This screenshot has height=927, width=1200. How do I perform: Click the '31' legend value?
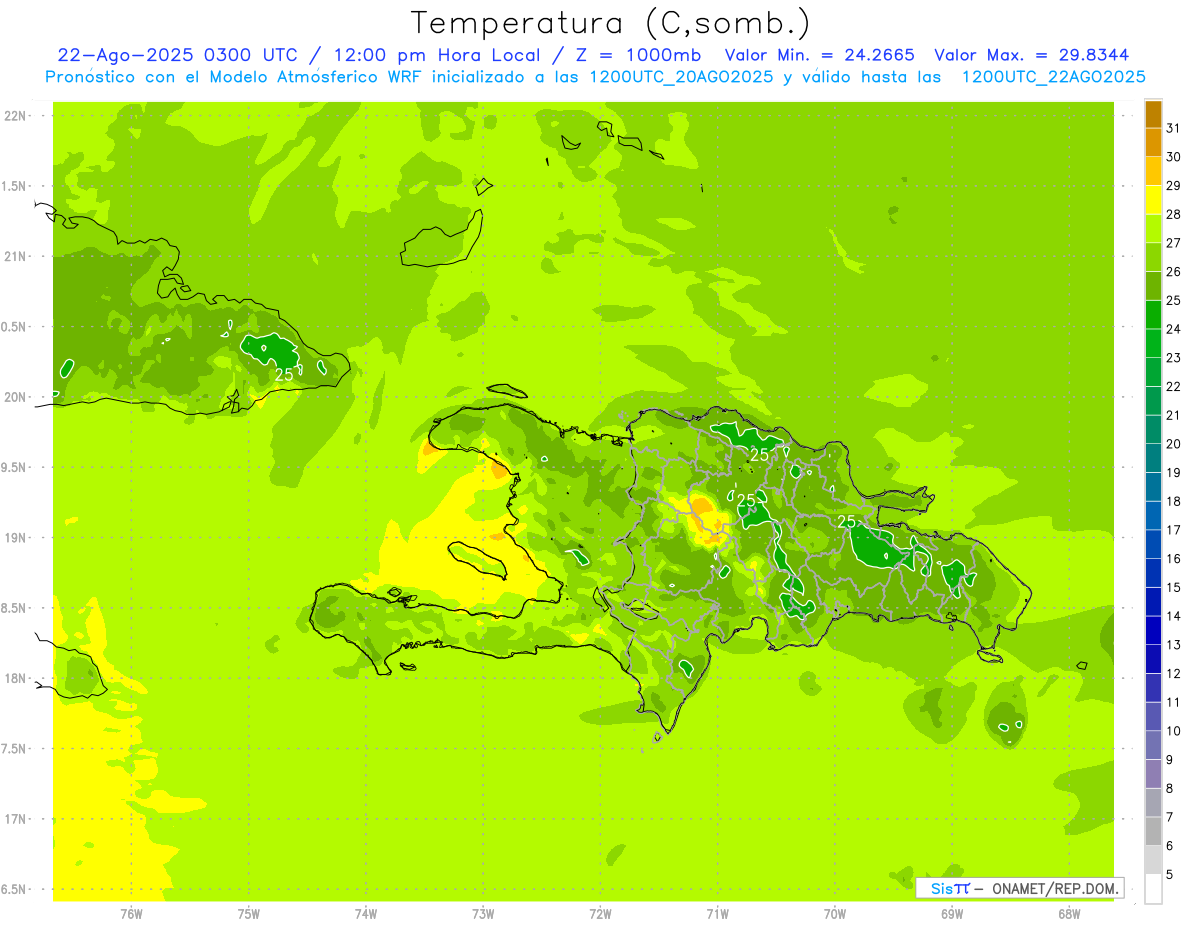1174,128
